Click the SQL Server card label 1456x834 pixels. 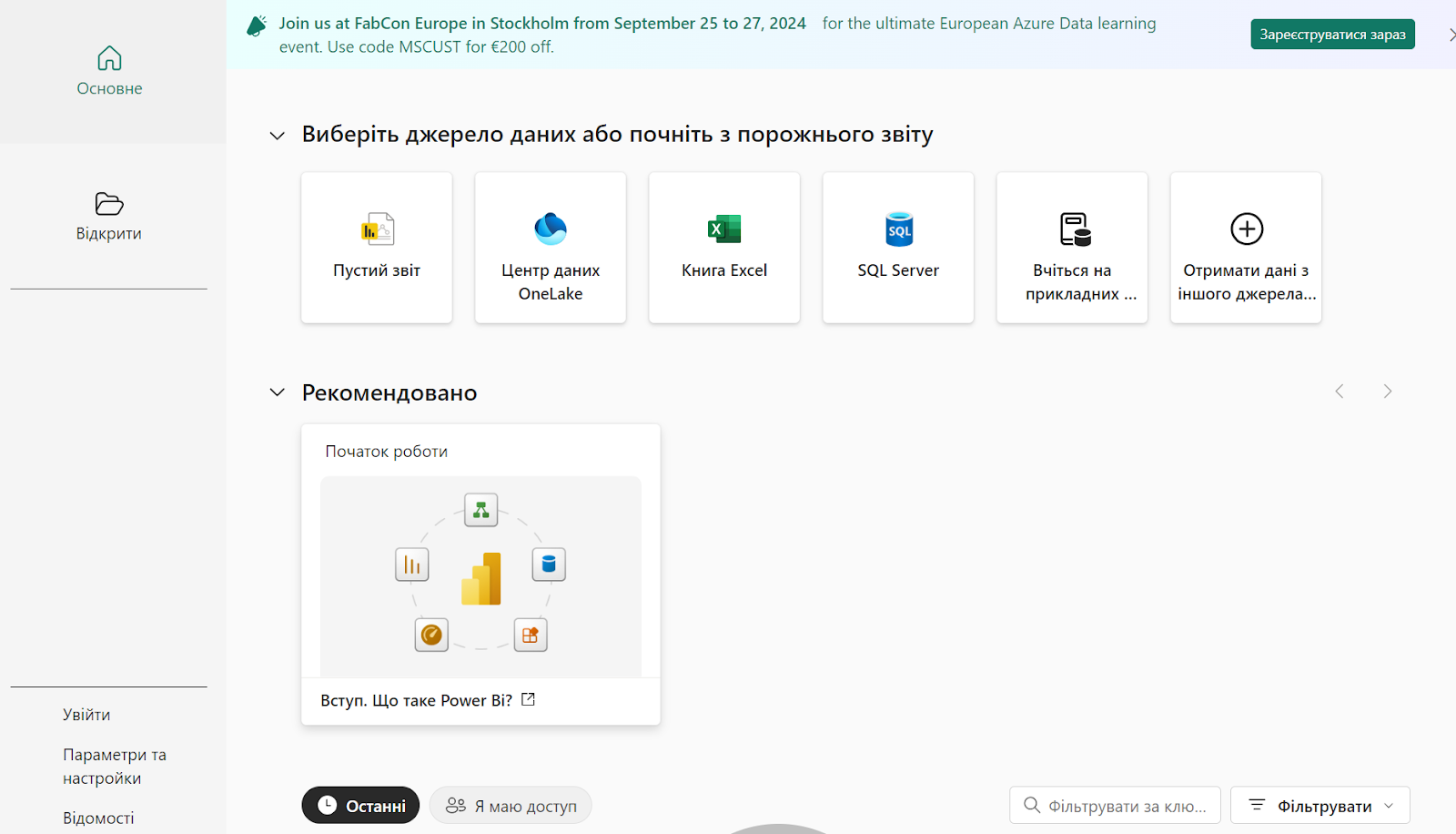[898, 270]
